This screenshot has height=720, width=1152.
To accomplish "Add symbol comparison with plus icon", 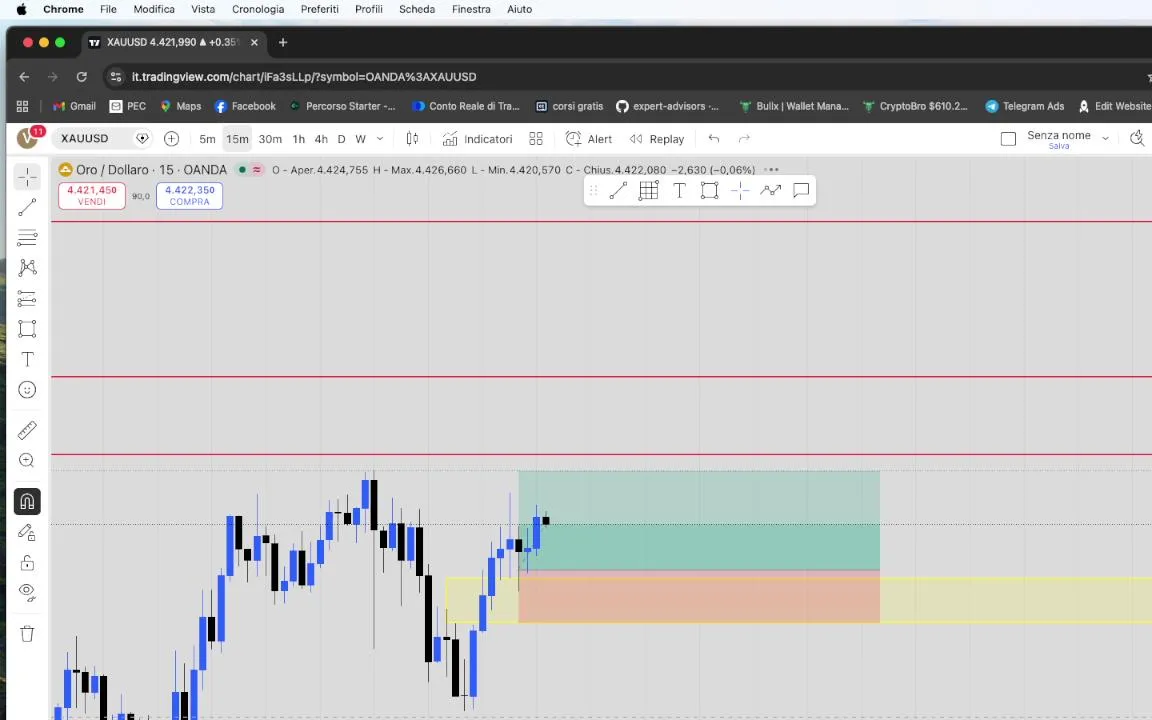I will pyautogui.click(x=171, y=138).
